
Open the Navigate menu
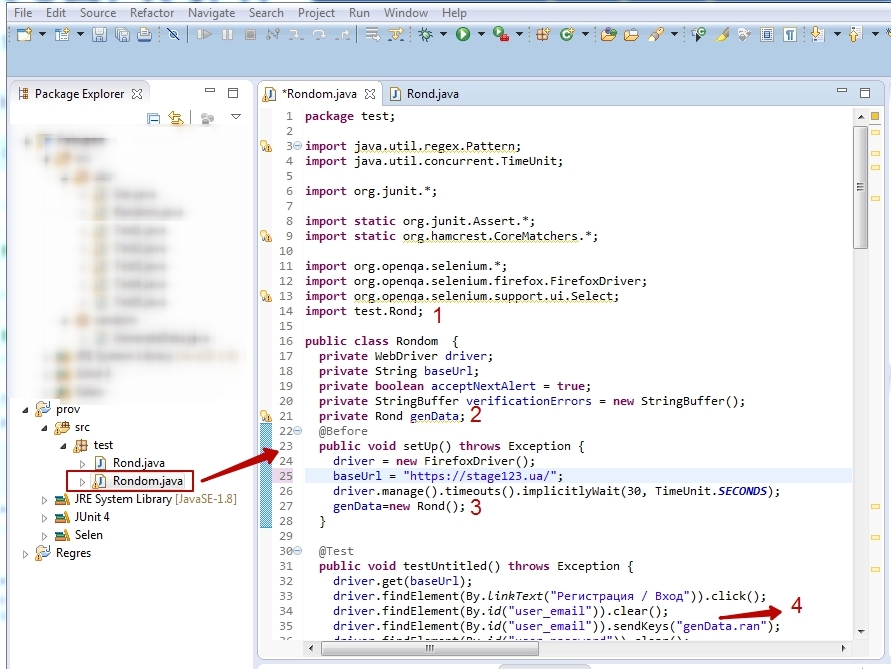211,13
